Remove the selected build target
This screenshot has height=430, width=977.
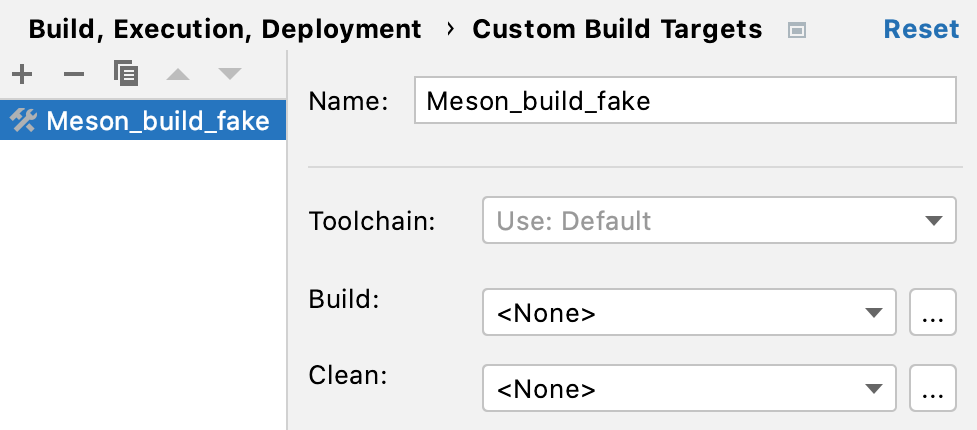[x=74, y=73]
